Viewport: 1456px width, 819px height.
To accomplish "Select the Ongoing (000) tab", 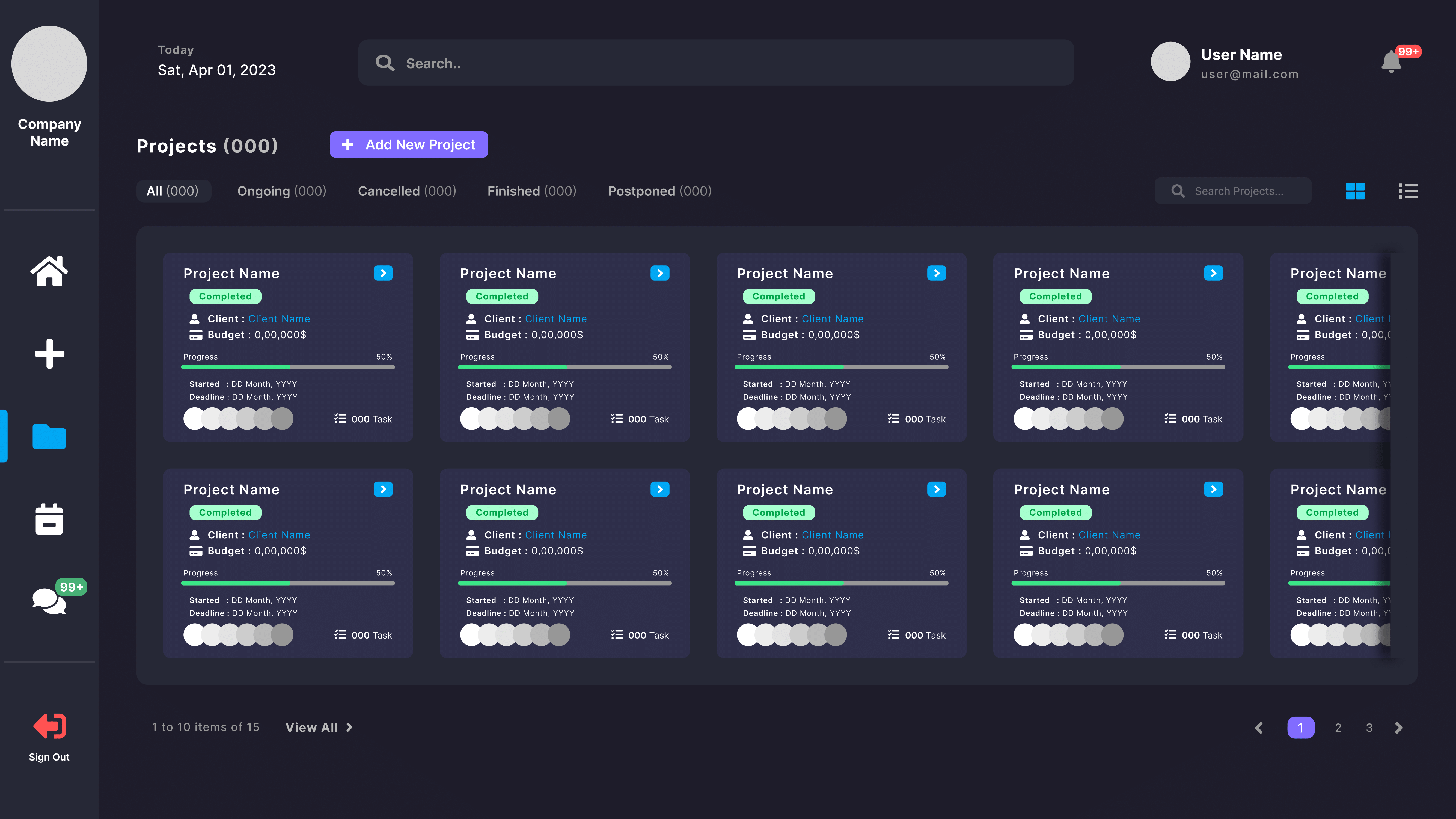I will coord(281,191).
